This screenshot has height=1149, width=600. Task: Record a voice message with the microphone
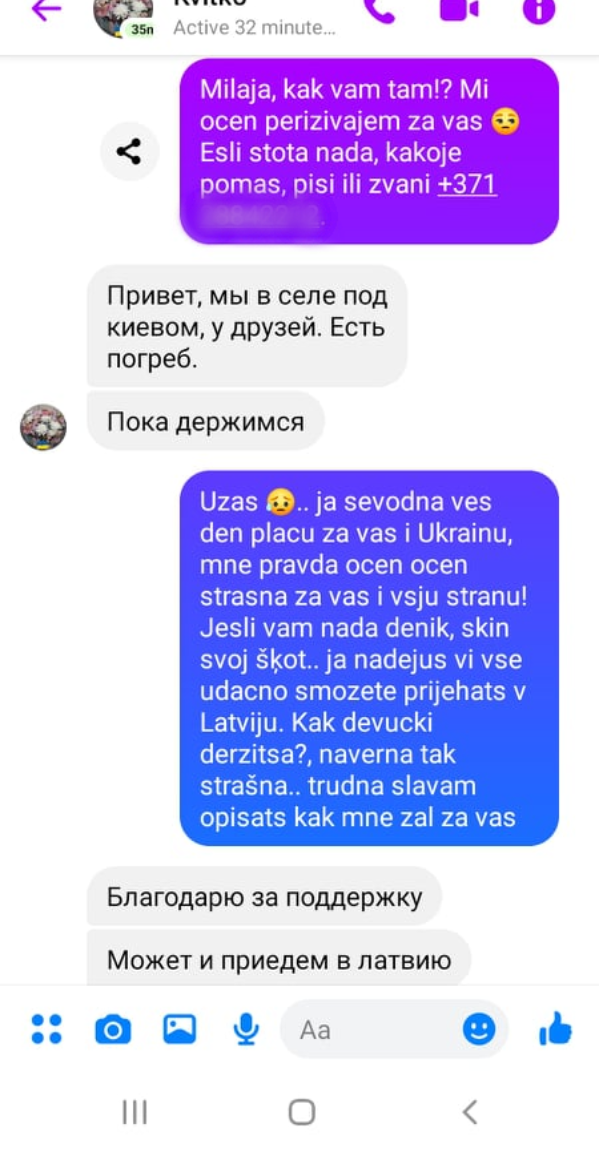(x=246, y=1029)
